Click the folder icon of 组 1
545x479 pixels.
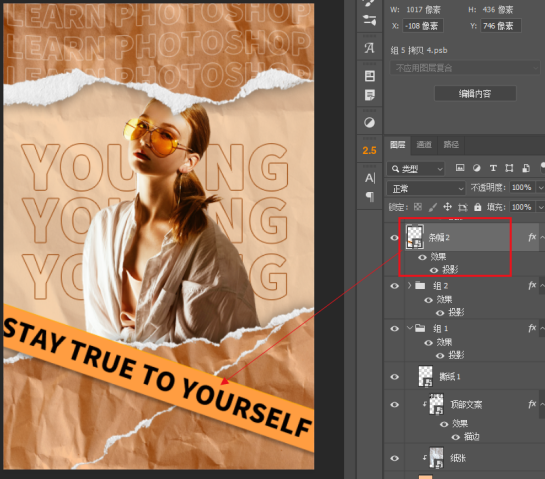click(420, 328)
